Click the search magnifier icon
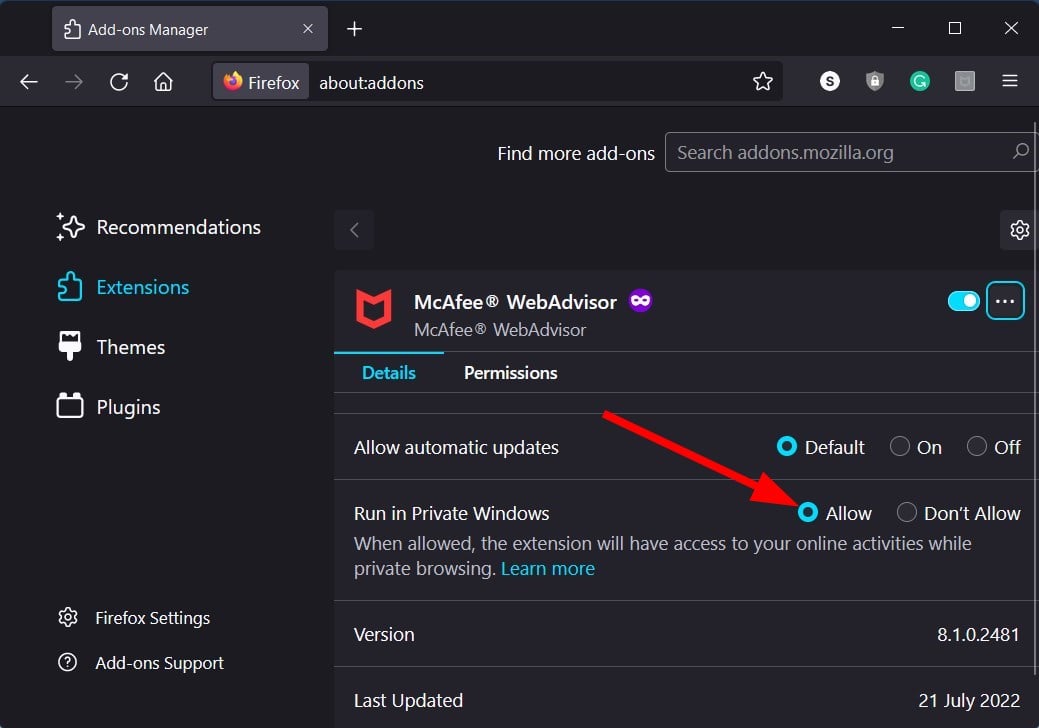1039x728 pixels. click(x=1020, y=151)
